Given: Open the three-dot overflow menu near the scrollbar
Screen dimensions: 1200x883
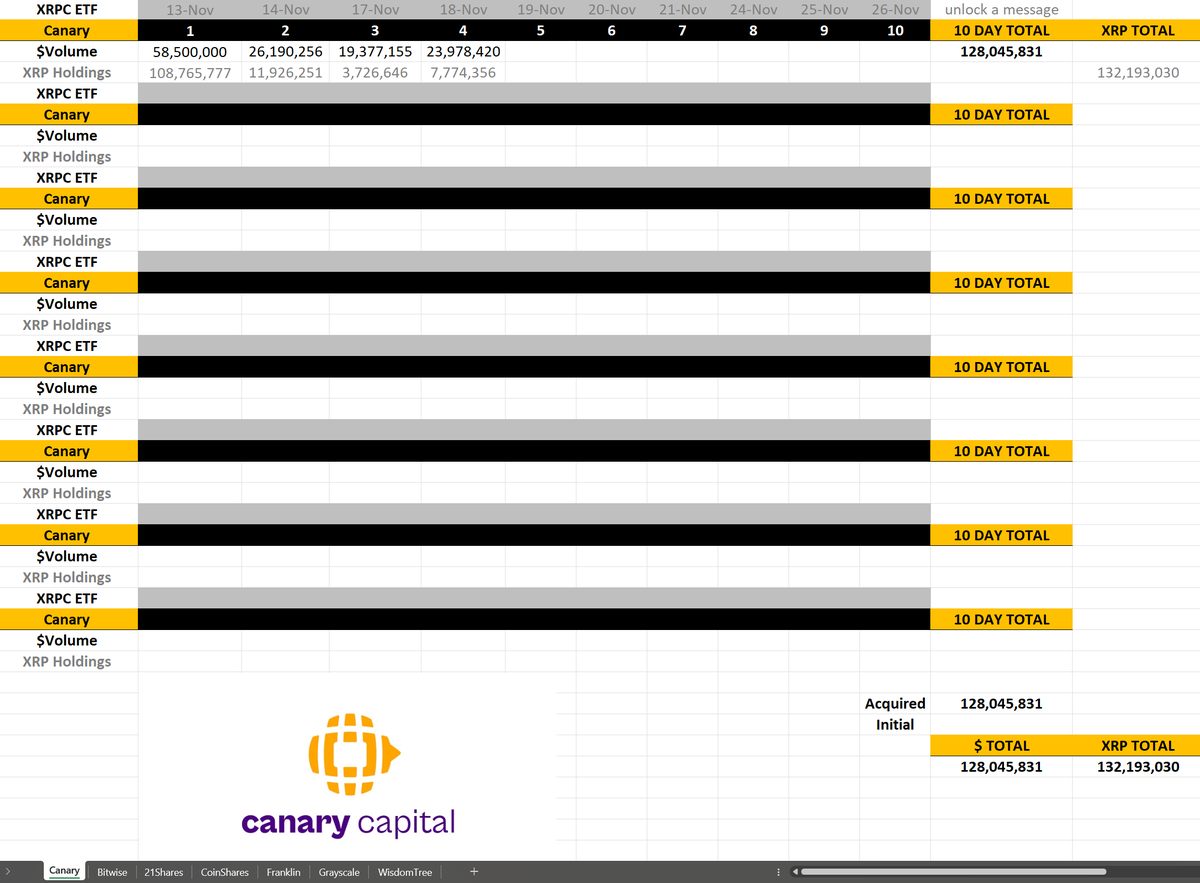Looking at the screenshot, I should pos(778,871).
